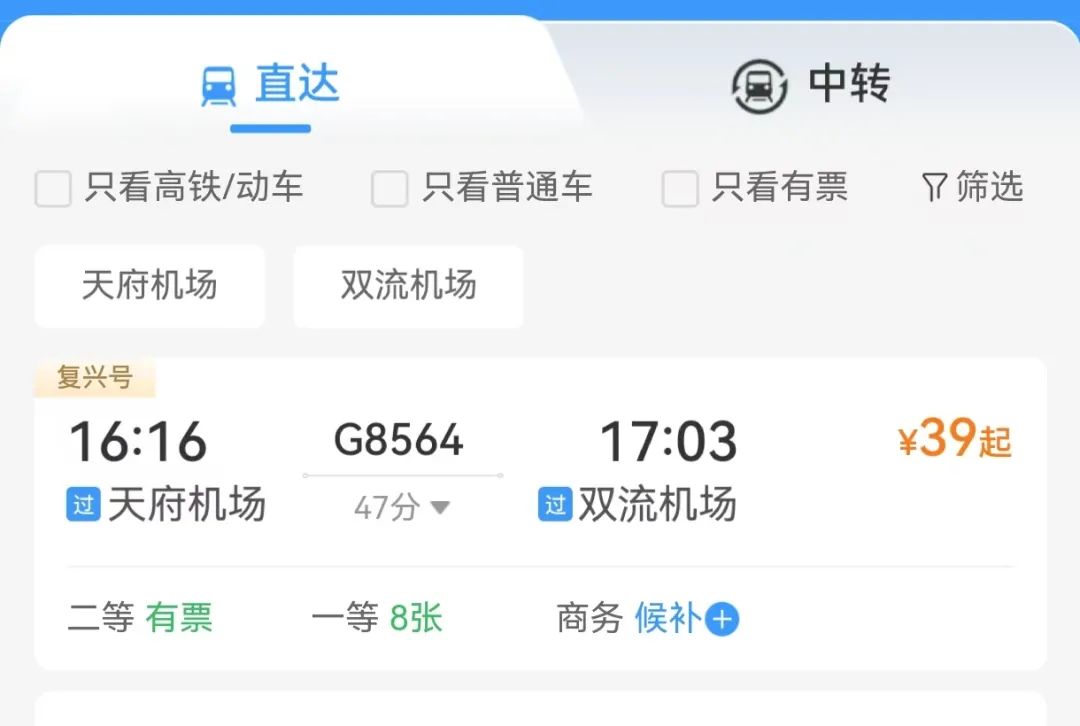Screen dimensions: 1080x726
Task: Select the 天府机场 station chip
Action: click(x=149, y=286)
